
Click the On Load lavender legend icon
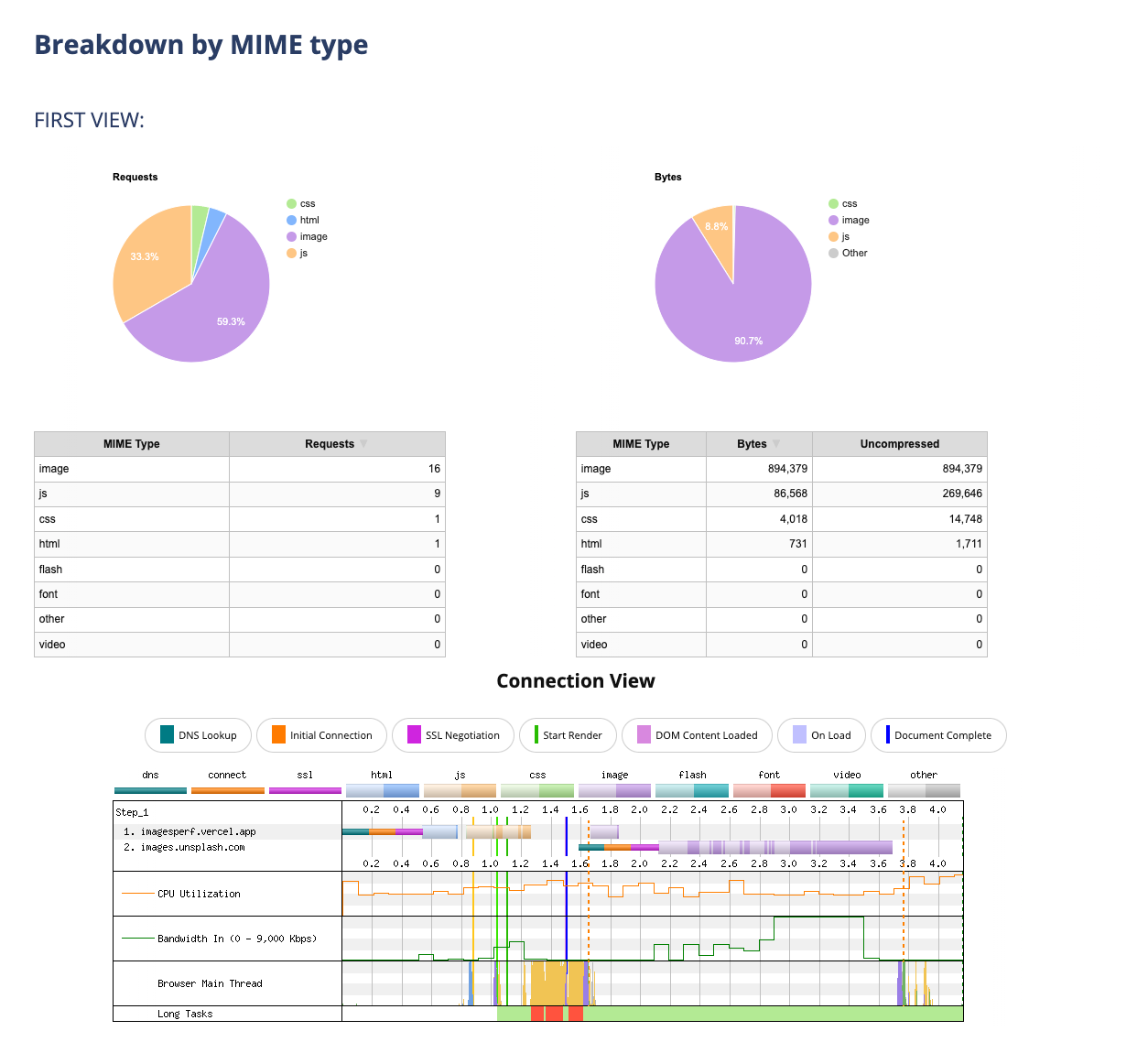click(799, 734)
